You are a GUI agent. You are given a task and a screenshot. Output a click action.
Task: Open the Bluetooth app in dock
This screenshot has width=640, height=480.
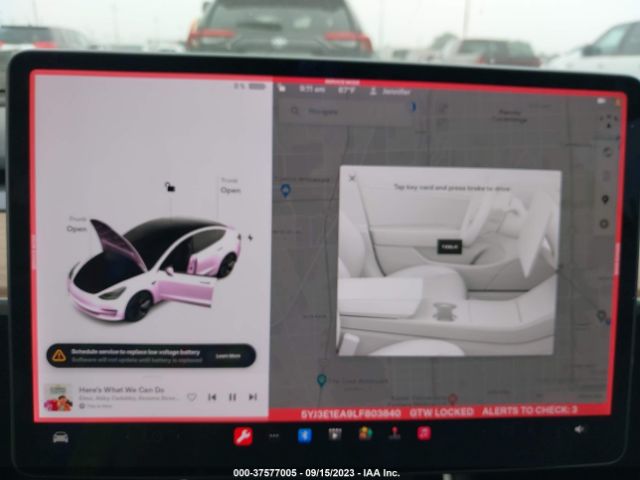pos(304,435)
